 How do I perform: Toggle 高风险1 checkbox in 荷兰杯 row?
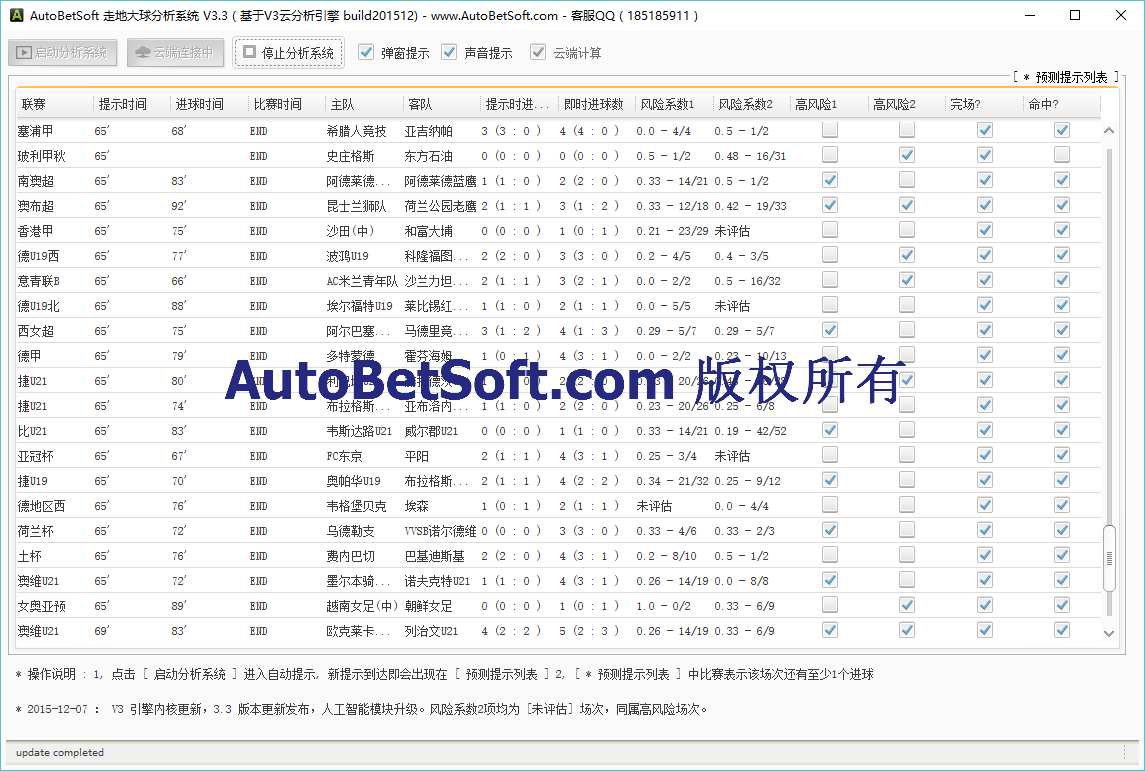(x=830, y=530)
